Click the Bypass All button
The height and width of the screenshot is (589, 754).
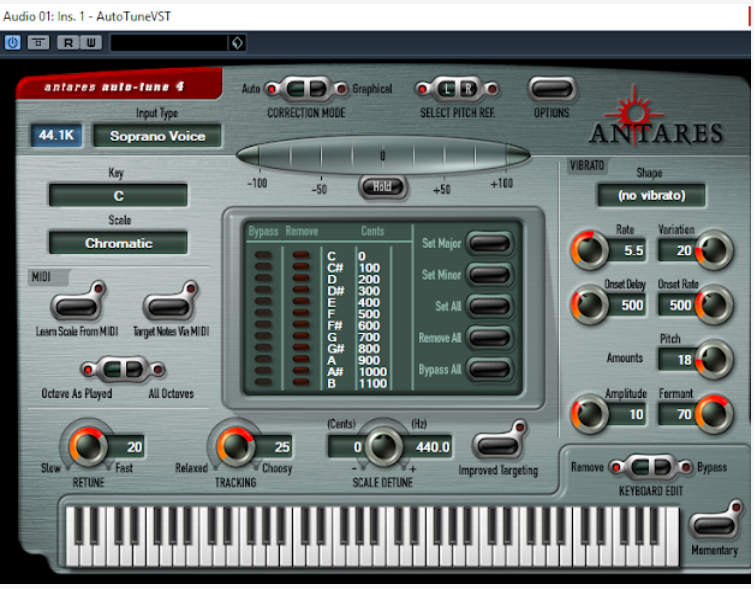(x=490, y=370)
